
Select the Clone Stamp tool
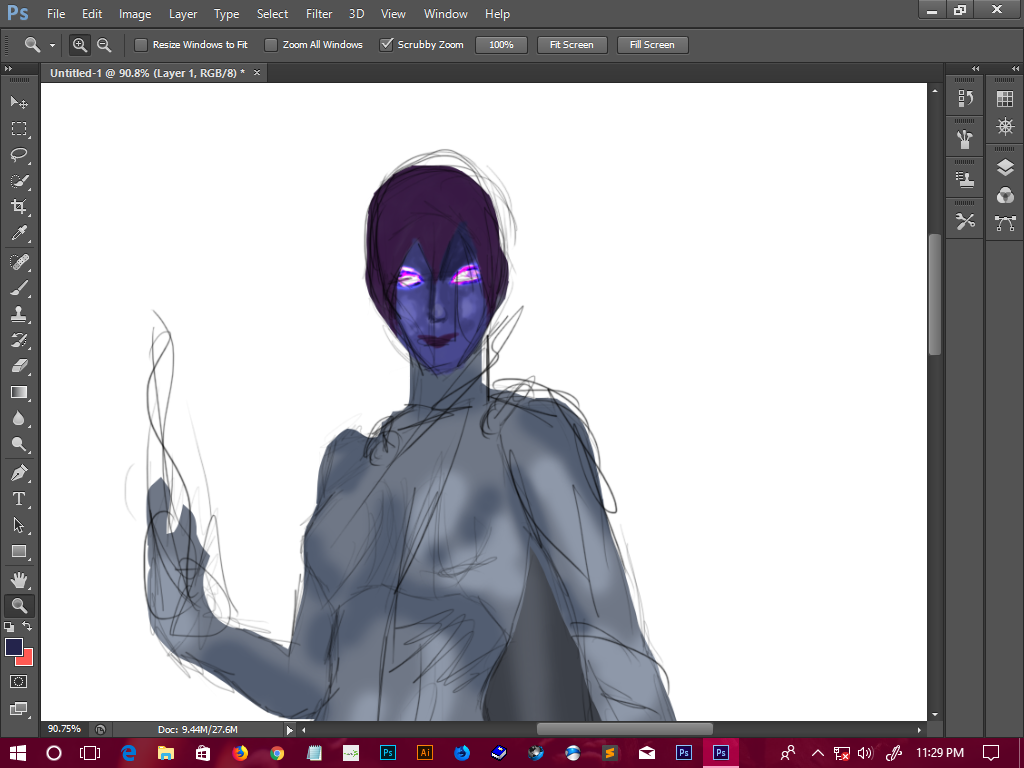pyautogui.click(x=19, y=314)
